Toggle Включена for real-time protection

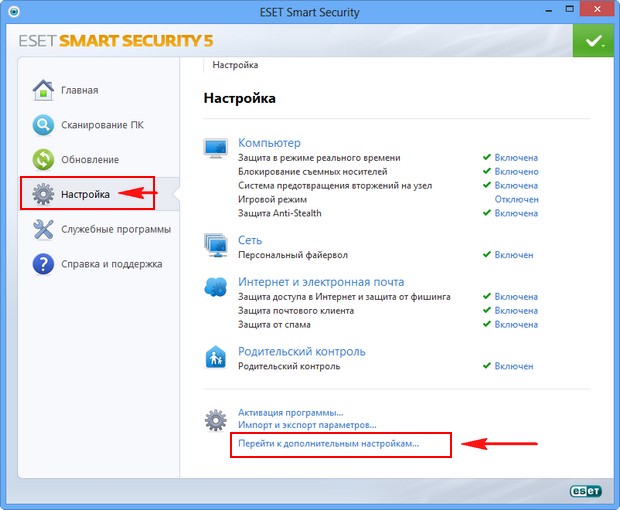pyautogui.click(x=516, y=158)
